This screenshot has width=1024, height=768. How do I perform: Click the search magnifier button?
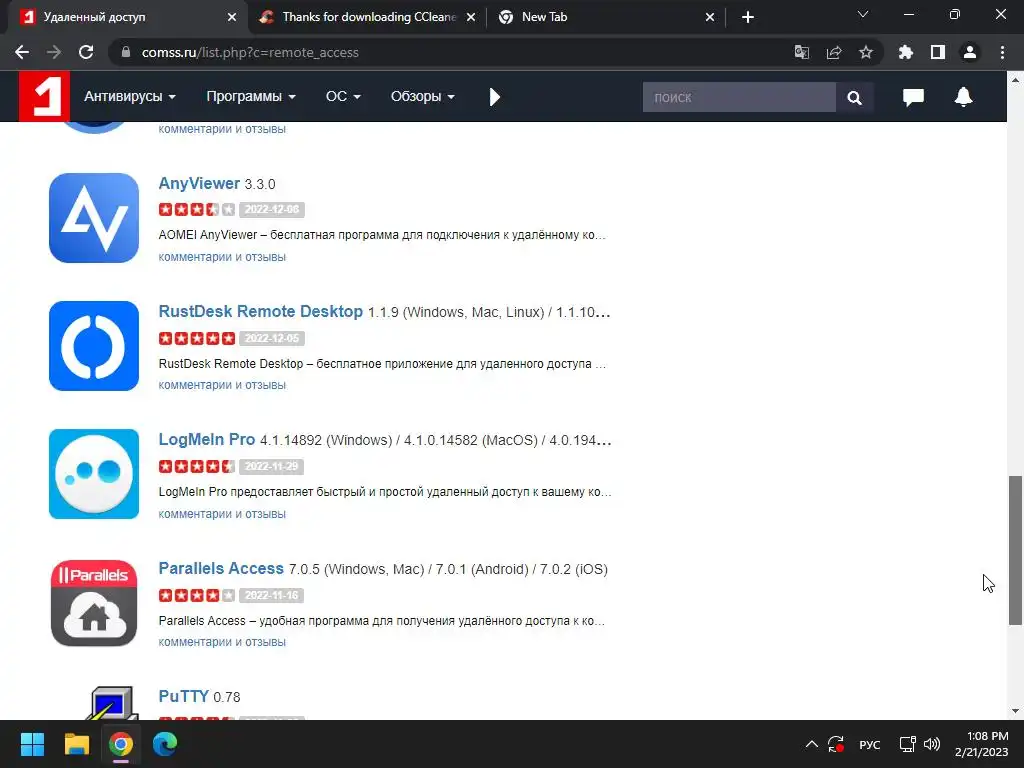(x=854, y=97)
